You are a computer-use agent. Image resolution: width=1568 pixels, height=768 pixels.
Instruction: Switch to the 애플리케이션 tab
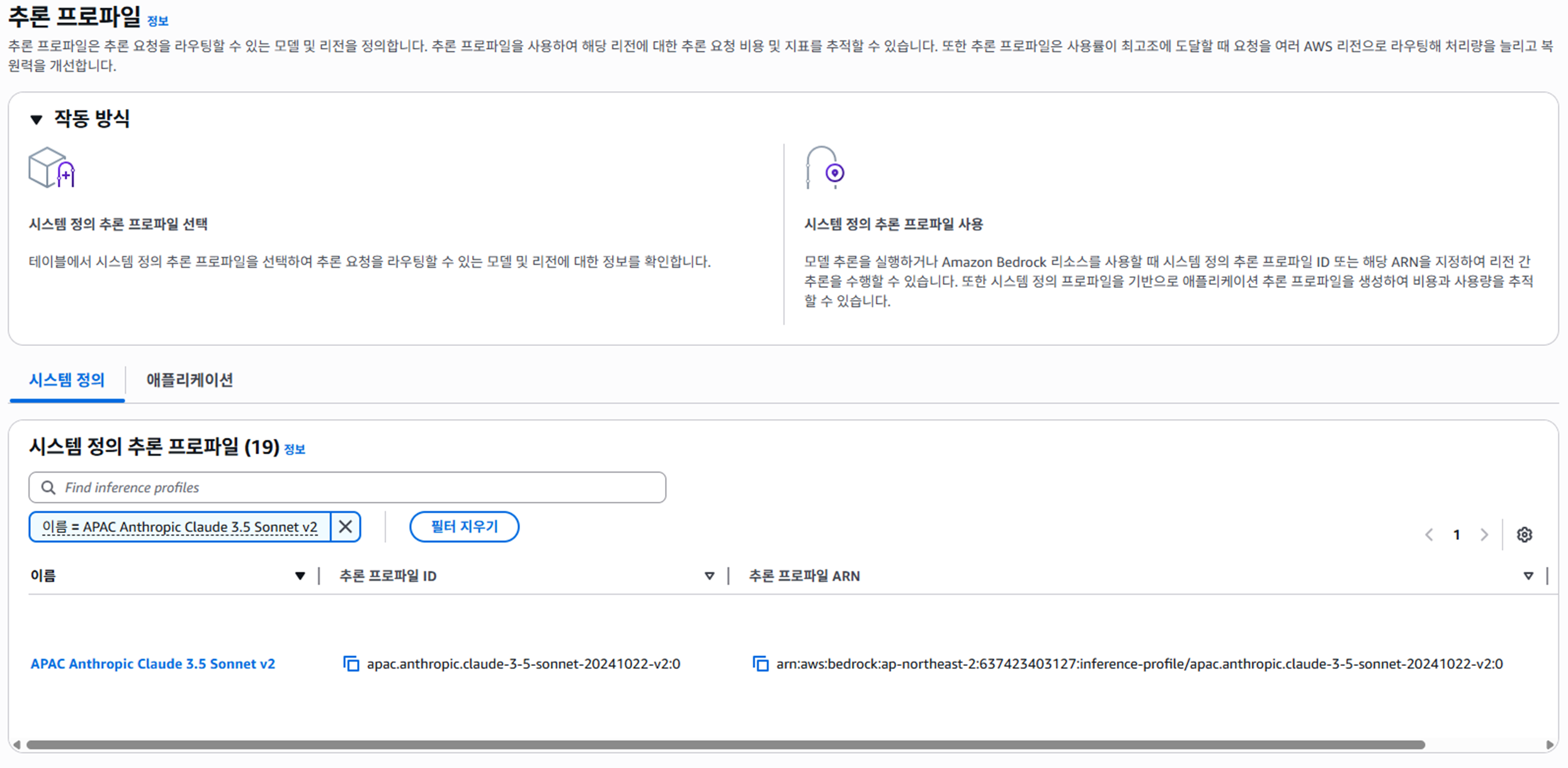[x=190, y=380]
